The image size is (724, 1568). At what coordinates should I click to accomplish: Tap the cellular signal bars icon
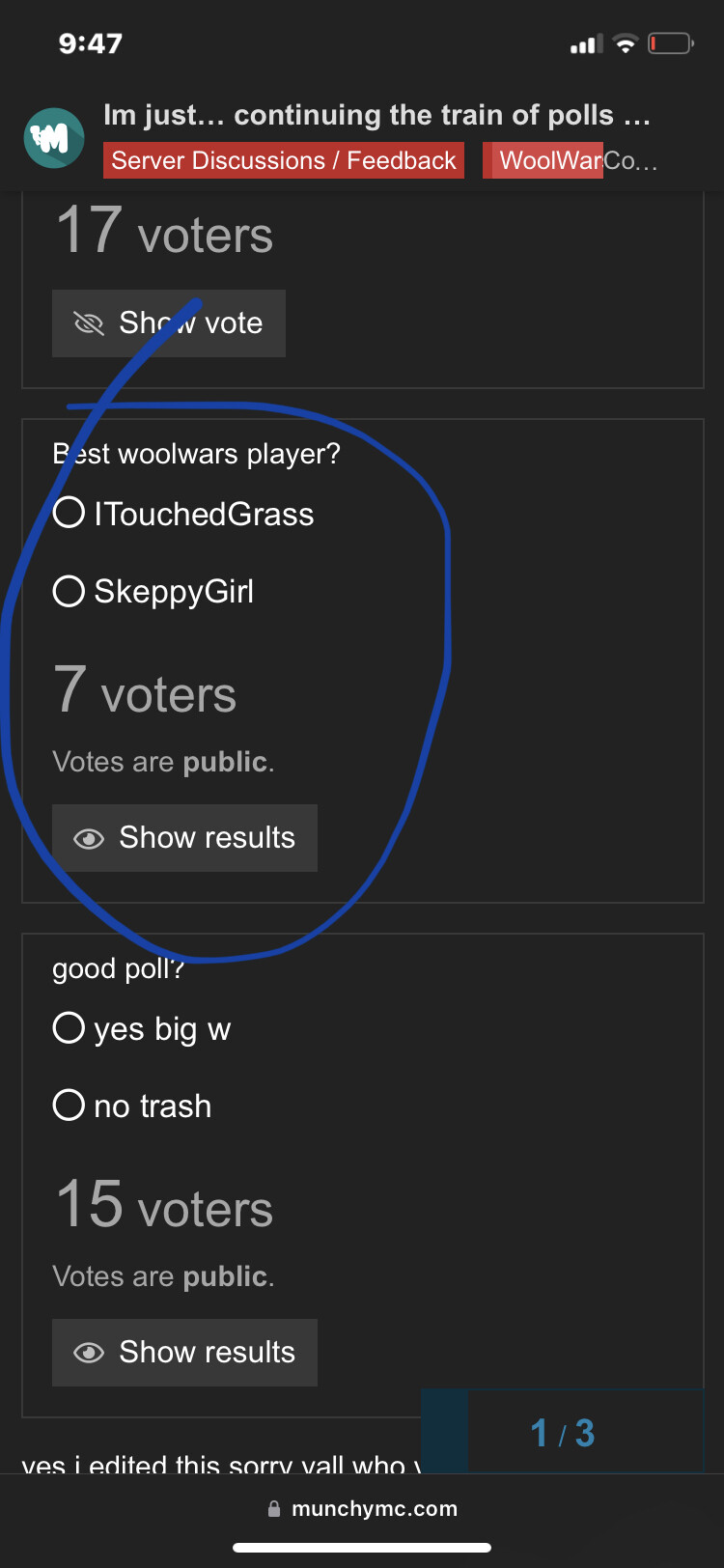pyautogui.click(x=587, y=43)
